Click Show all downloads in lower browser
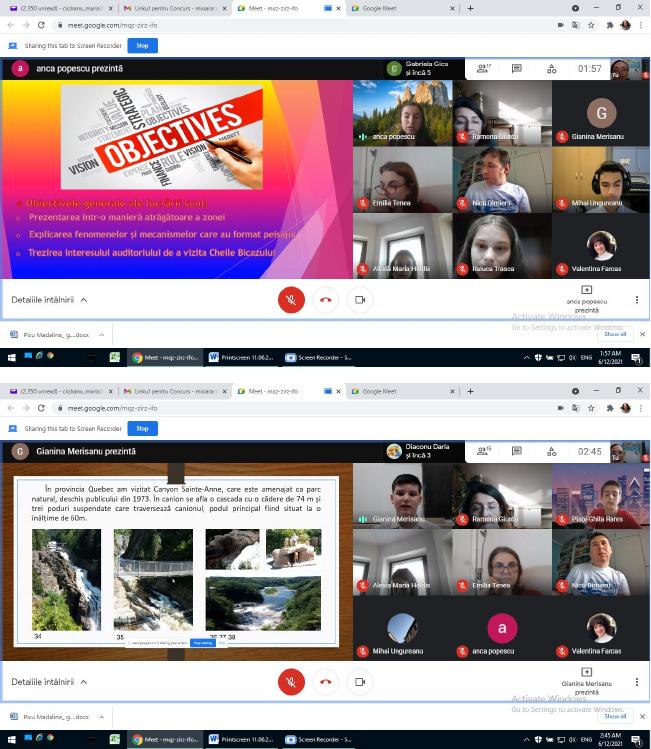The image size is (651, 749). pyautogui.click(x=615, y=717)
